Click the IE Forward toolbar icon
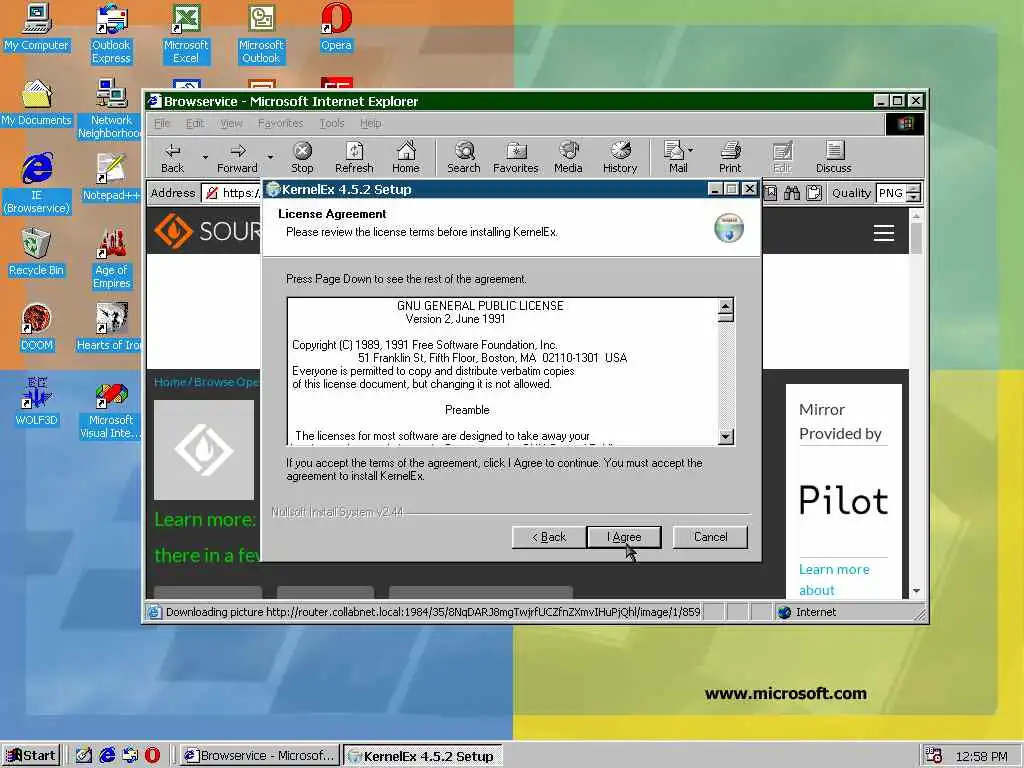The height and width of the screenshot is (768, 1024). tap(237, 158)
